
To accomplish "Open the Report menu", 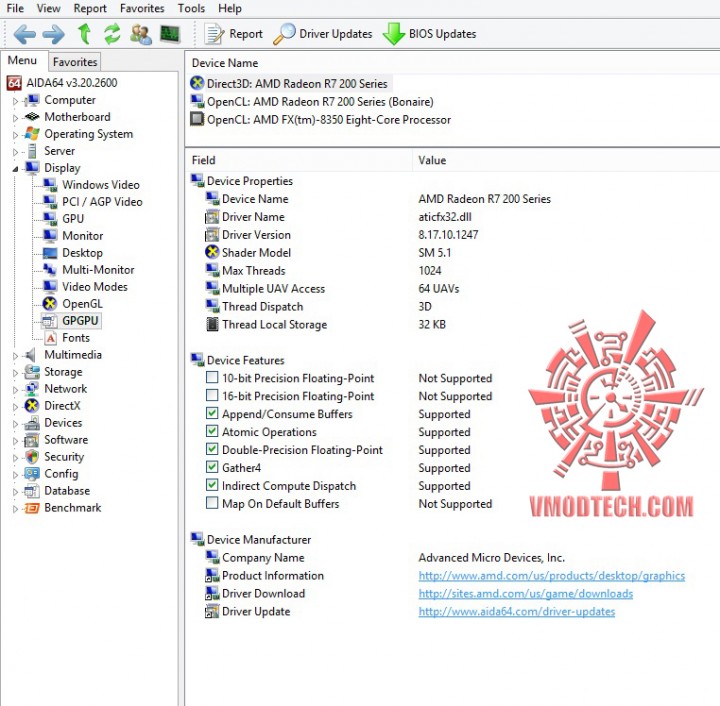I will point(90,8).
